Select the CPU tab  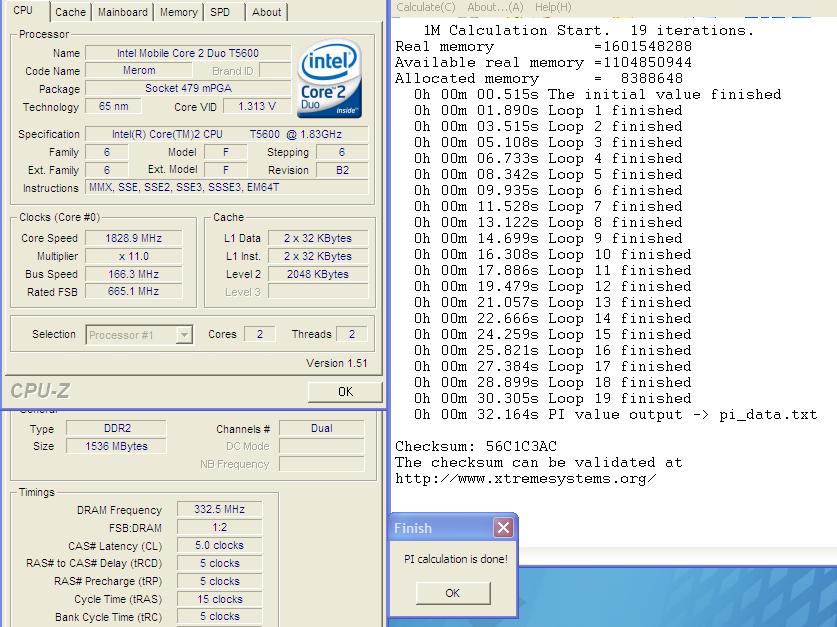pyautogui.click(x=23, y=10)
